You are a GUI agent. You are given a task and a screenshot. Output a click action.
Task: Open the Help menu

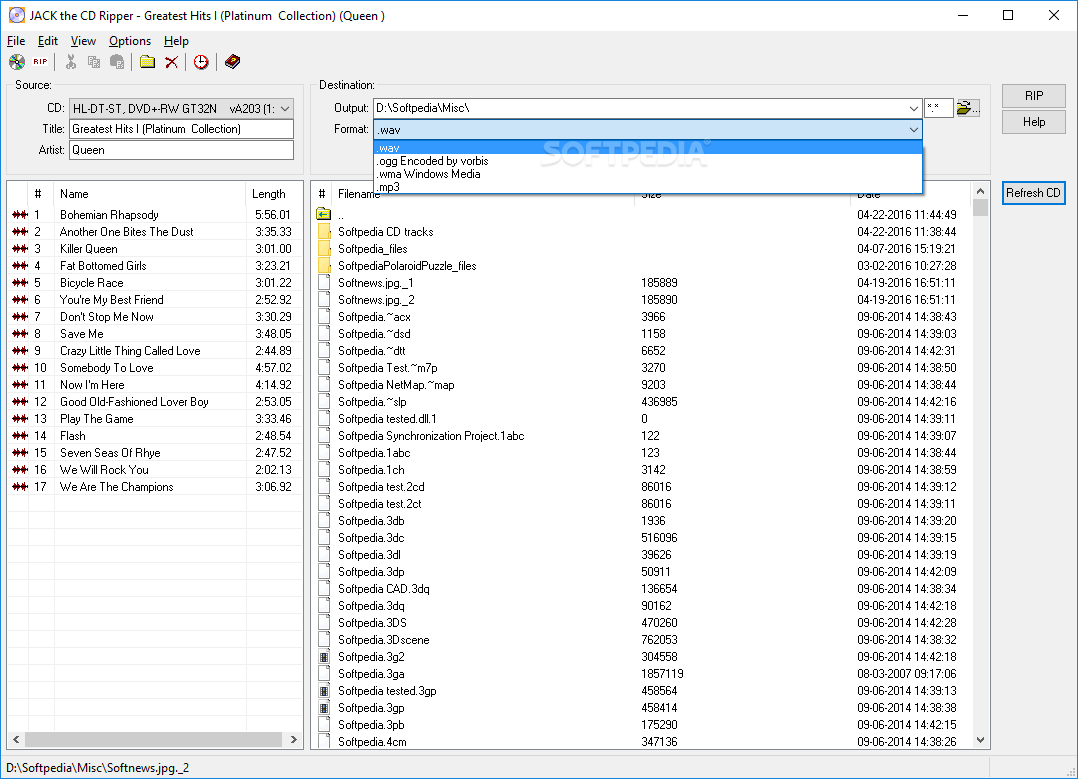176,41
